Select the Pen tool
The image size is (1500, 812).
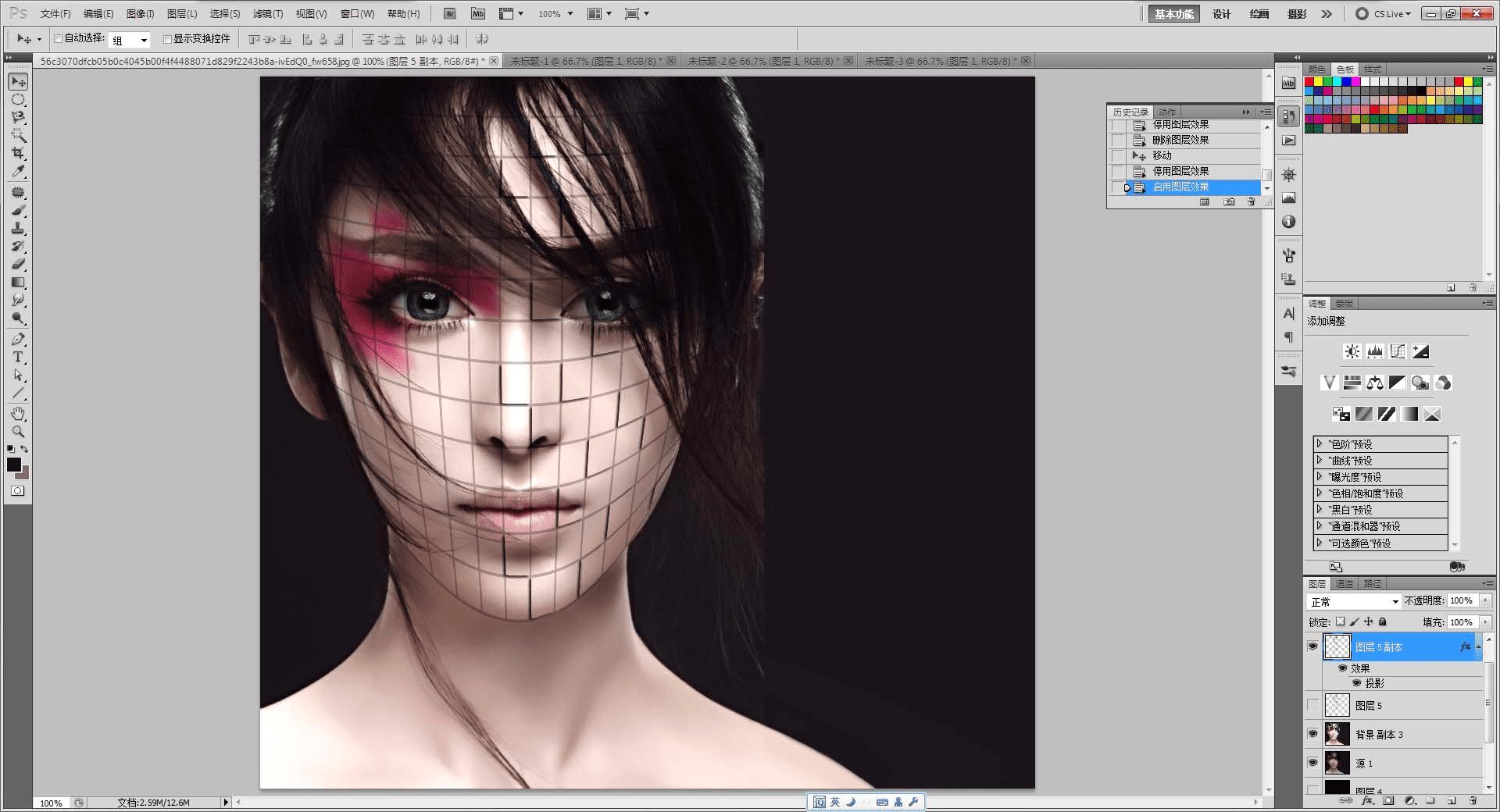coord(18,339)
